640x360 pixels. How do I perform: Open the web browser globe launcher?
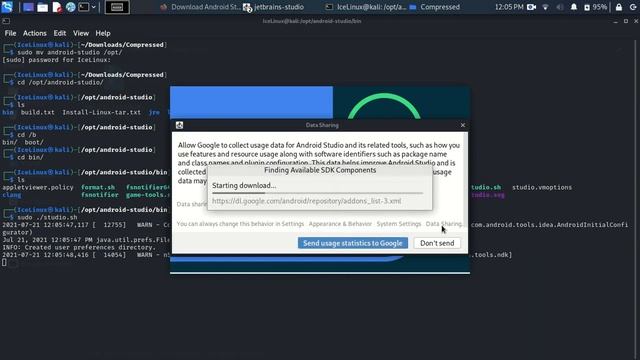pyautogui.click(x=70, y=7)
